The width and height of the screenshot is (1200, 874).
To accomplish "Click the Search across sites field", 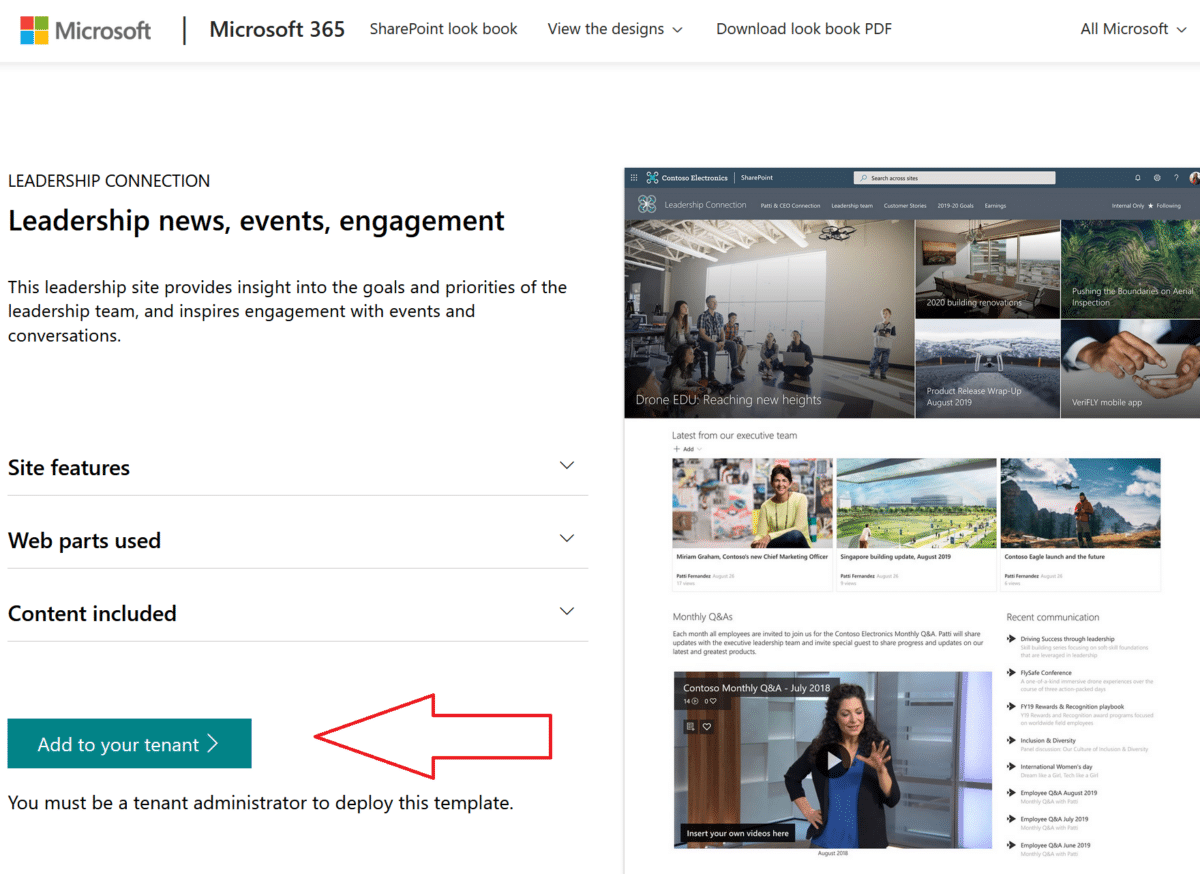I will (x=954, y=178).
